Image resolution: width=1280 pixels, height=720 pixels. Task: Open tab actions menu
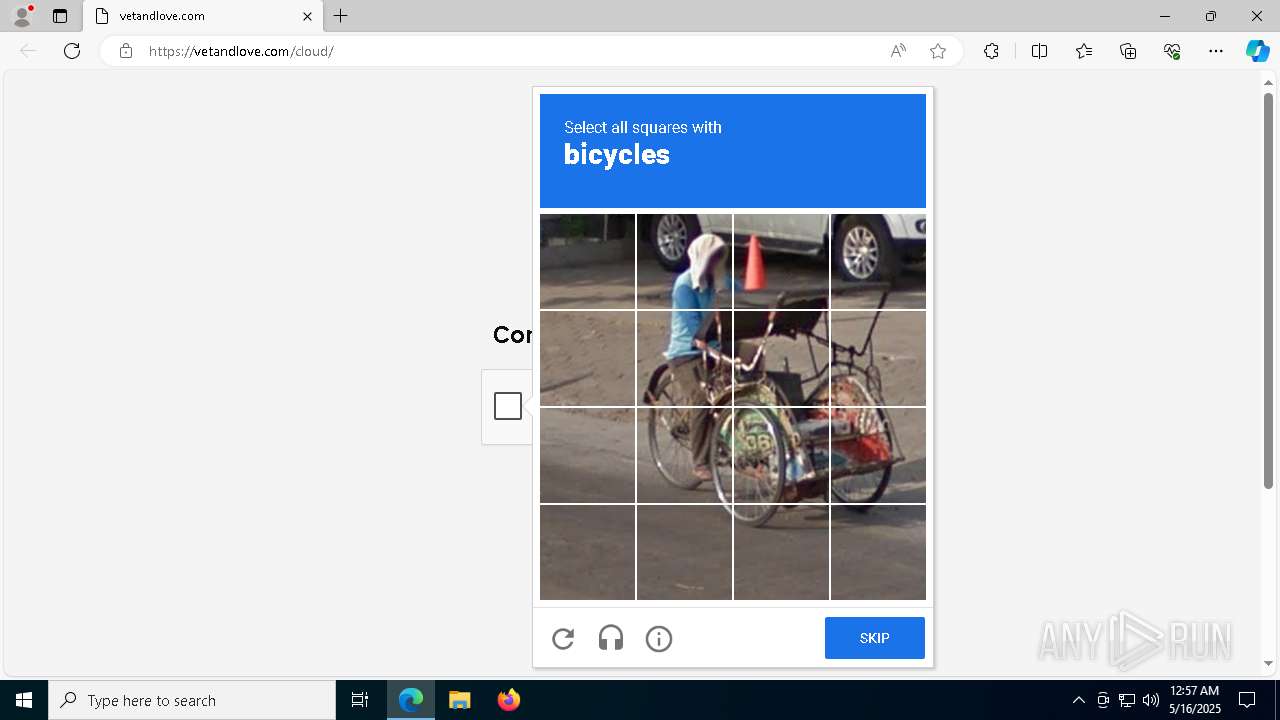coord(60,16)
